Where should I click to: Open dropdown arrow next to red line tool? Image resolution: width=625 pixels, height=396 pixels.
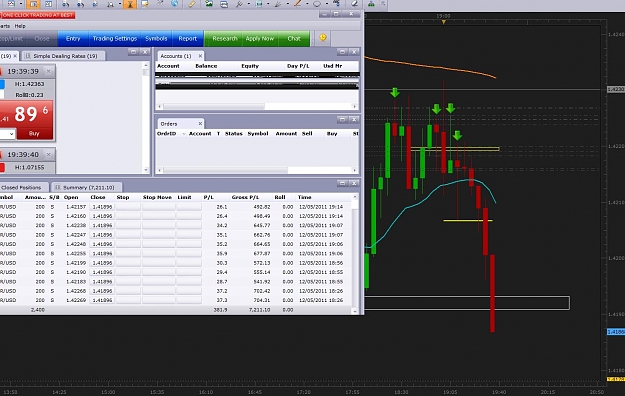307,4
